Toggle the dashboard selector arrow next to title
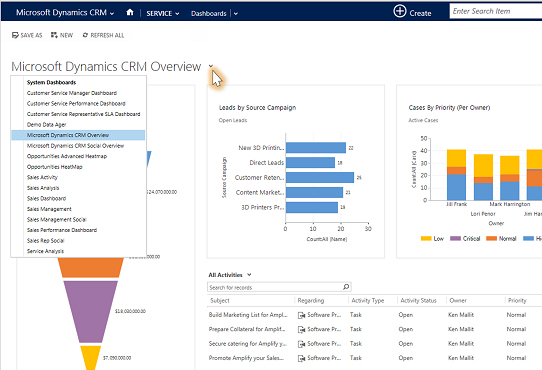 point(211,65)
